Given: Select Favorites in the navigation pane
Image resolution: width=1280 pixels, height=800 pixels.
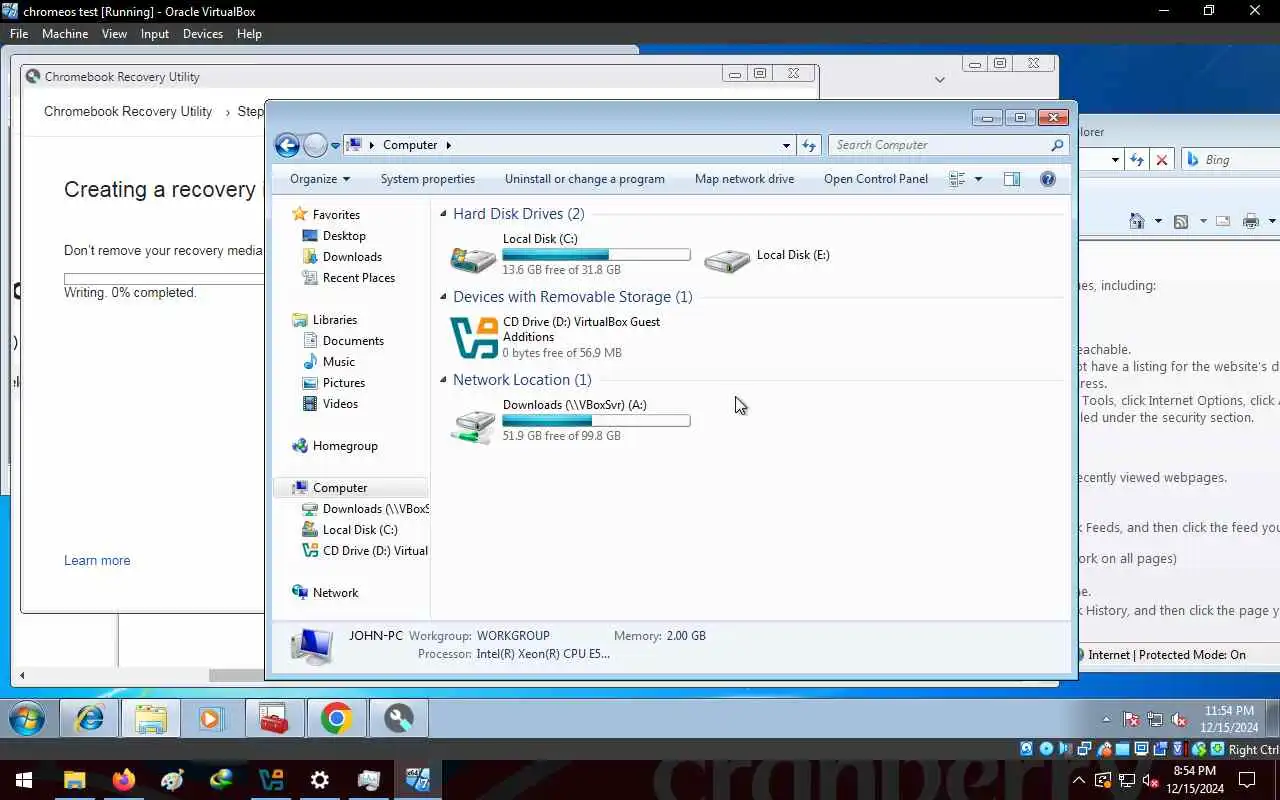Looking at the screenshot, I should pos(336,215).
